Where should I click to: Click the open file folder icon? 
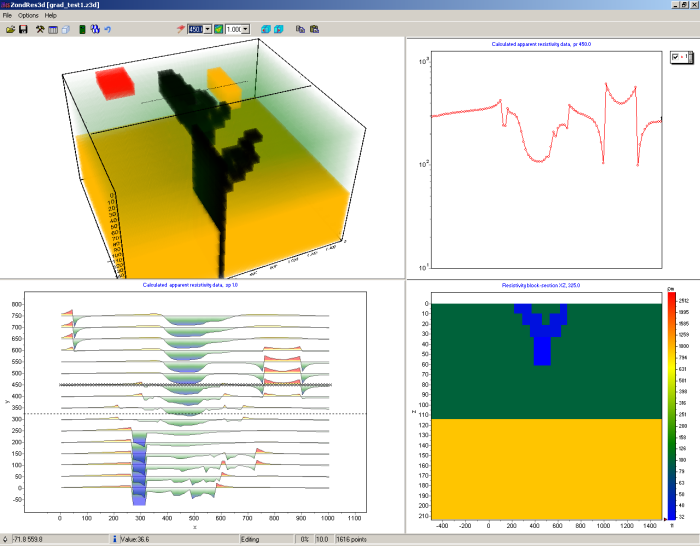[10, 30]
